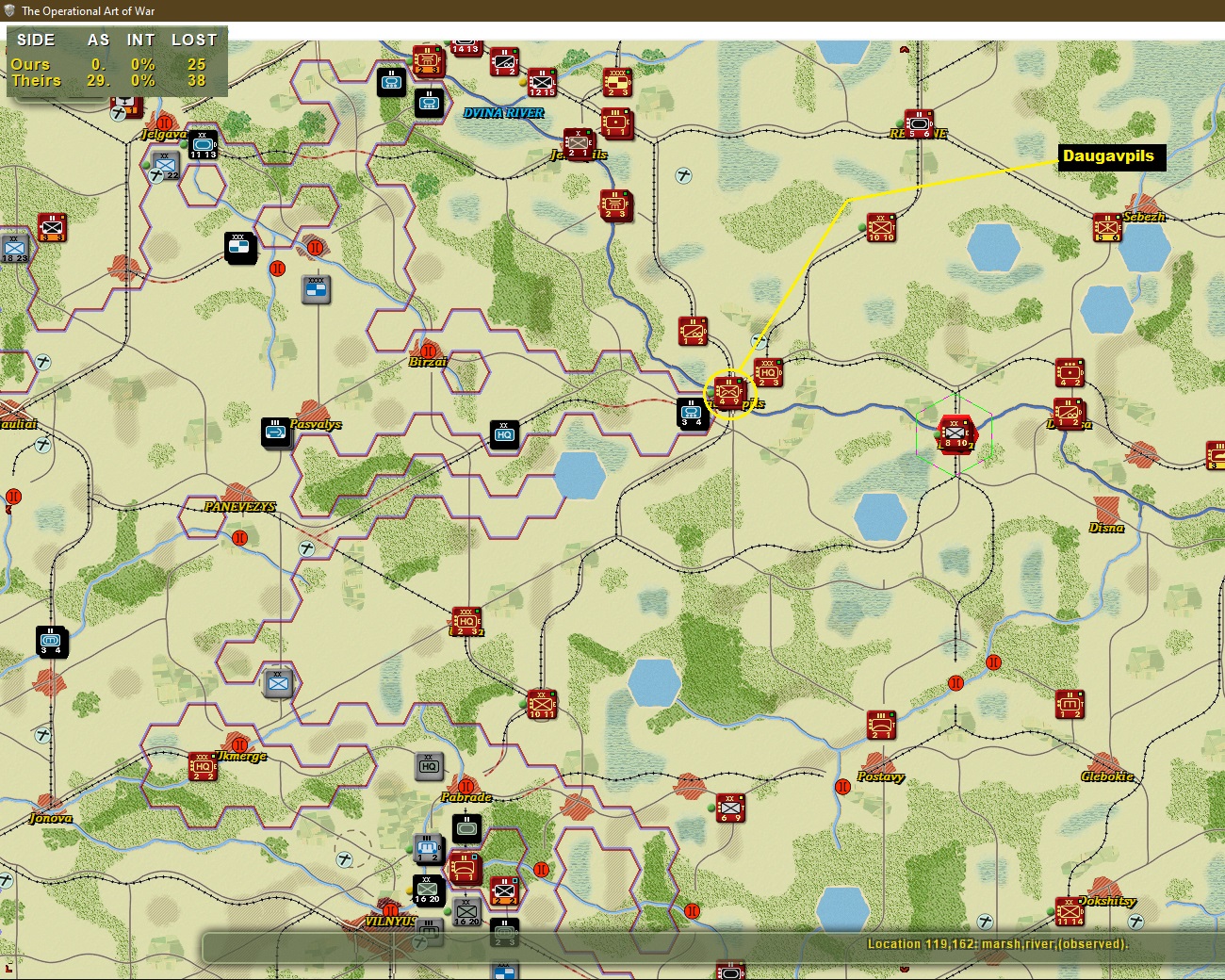Screen dimensions: 1225x980
Task: Select the black 3-4 armored unit west of Daugavpils
Action: 693,413
